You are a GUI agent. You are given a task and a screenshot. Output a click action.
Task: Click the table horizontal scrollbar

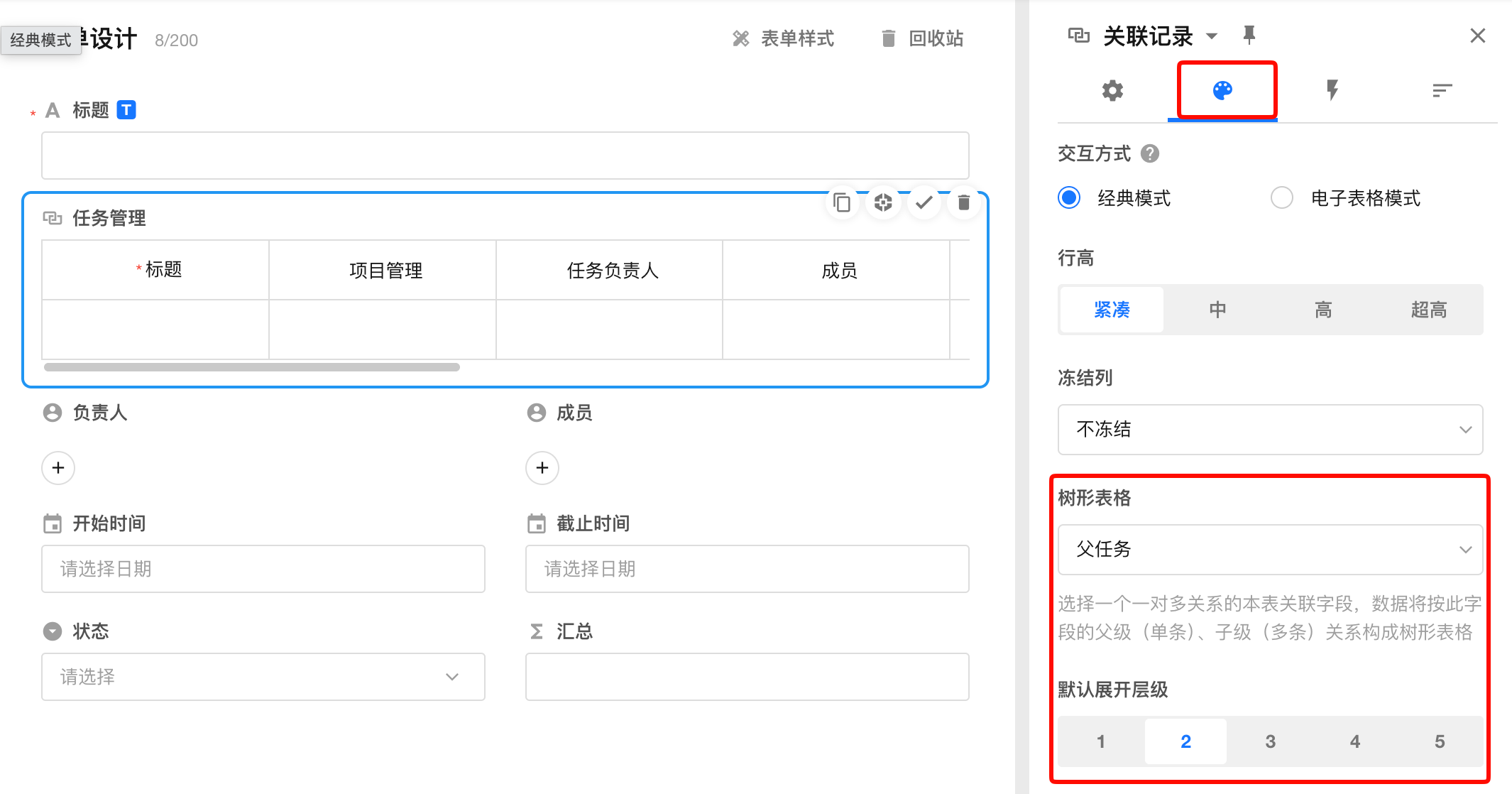pos(252,367)
